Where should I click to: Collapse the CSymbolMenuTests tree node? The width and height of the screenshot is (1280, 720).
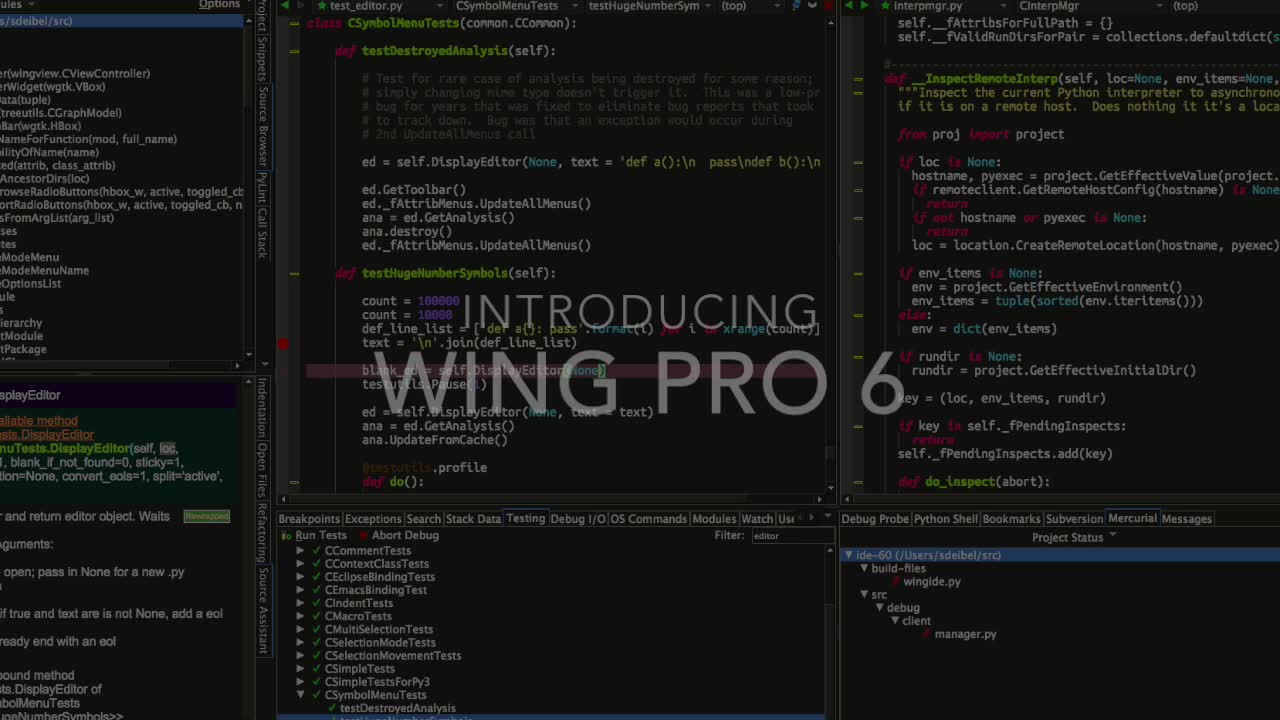tap(300, 695)
